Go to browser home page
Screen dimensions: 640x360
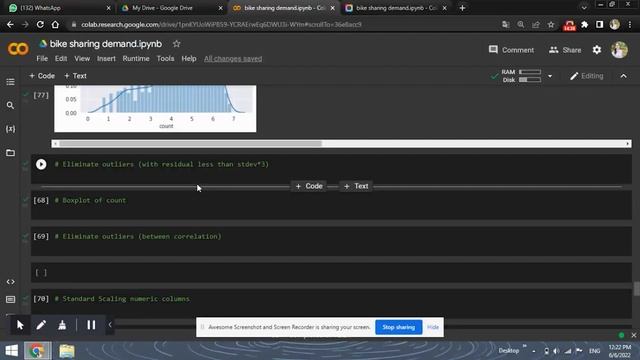click(x=55, y=24)
